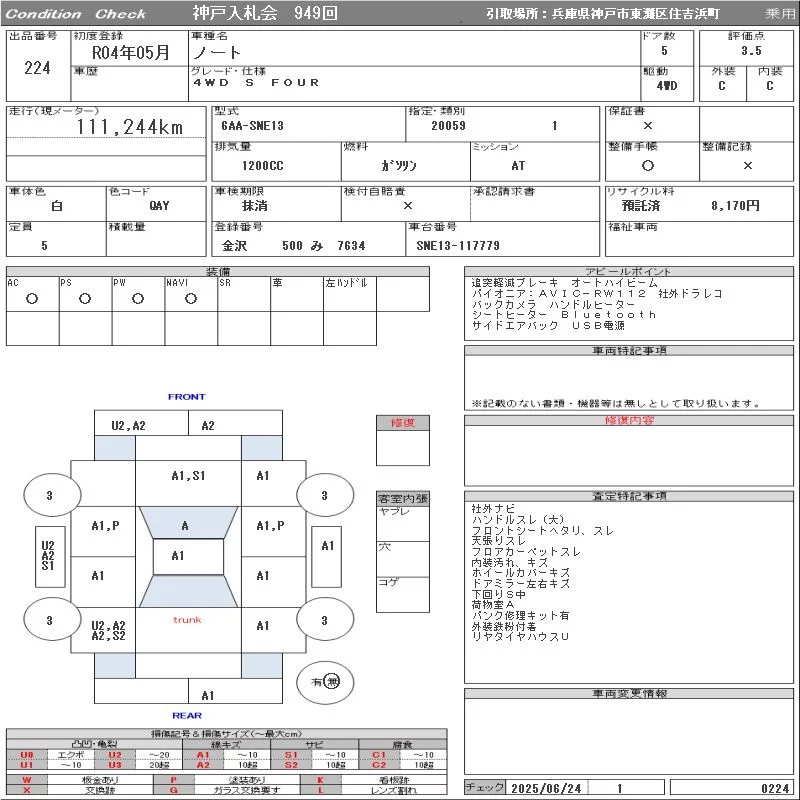800x800 pixels.
Task: Click the recycle fee amount "8,170円"
Action: 735,206
